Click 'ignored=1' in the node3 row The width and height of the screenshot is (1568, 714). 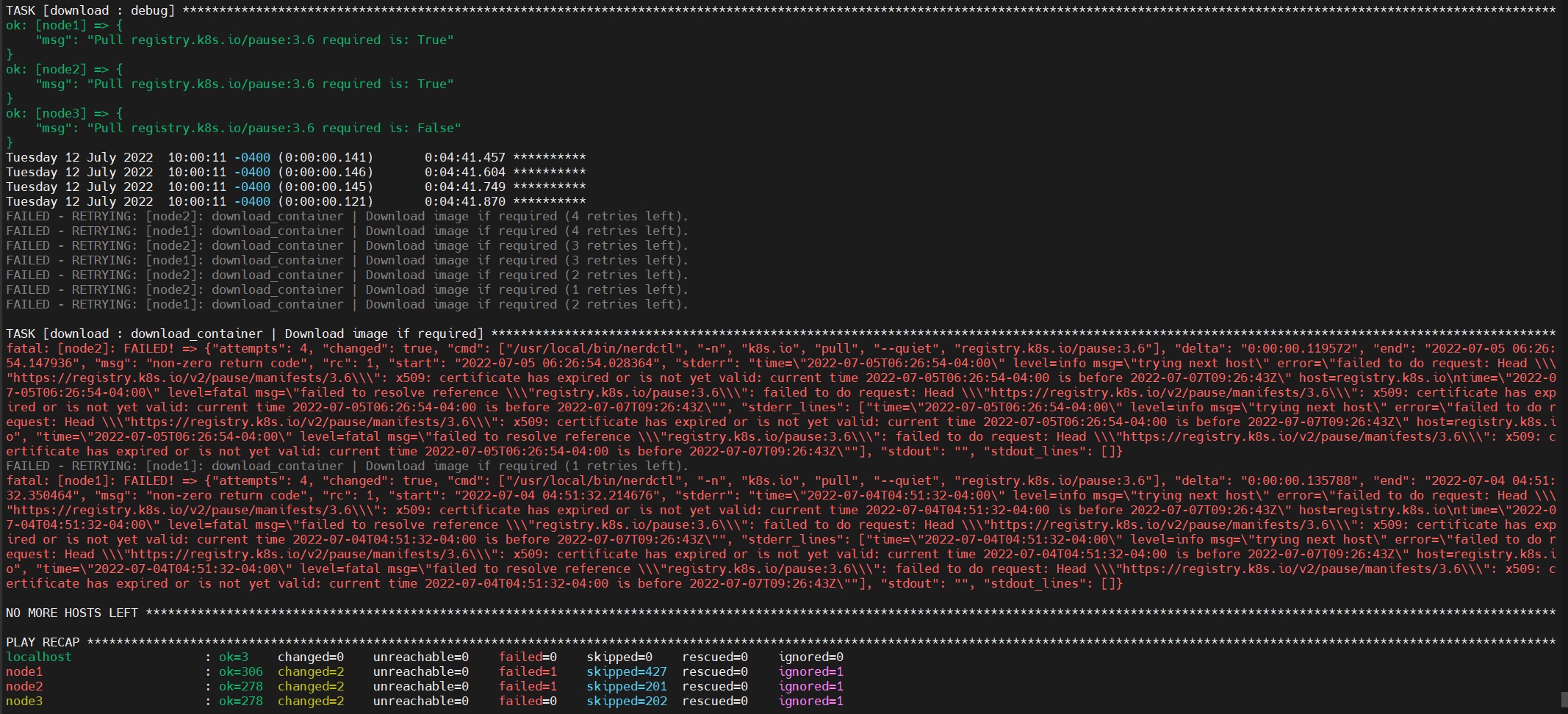coord(811,701)
